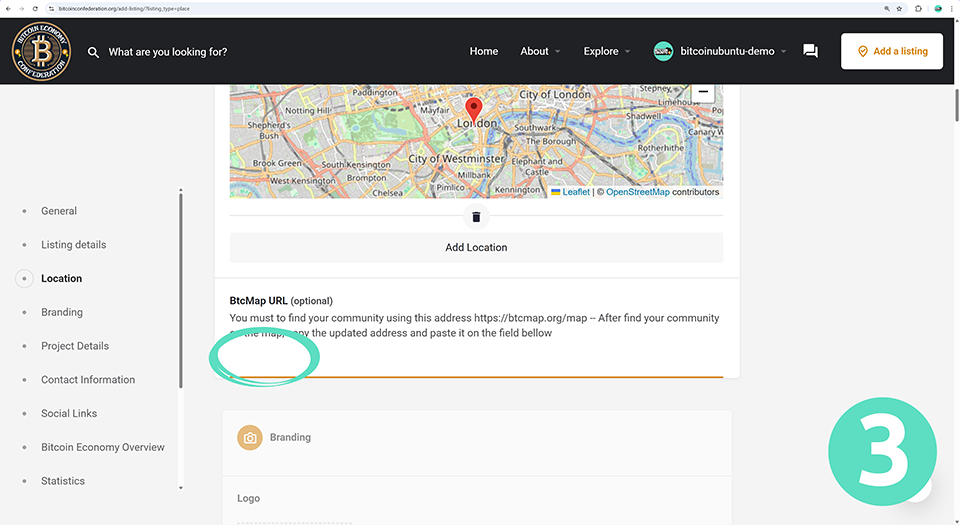Click the Add a listing button
The height and width of the screenshot is (525, 960).
click(x=892, y=51)
